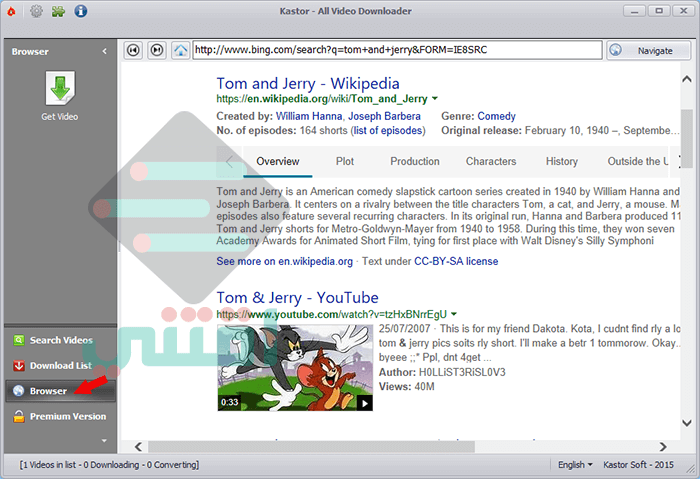Open the Comedy genre link
The width and height of the screenshot is (700, 479).
(x=496, y=116)
